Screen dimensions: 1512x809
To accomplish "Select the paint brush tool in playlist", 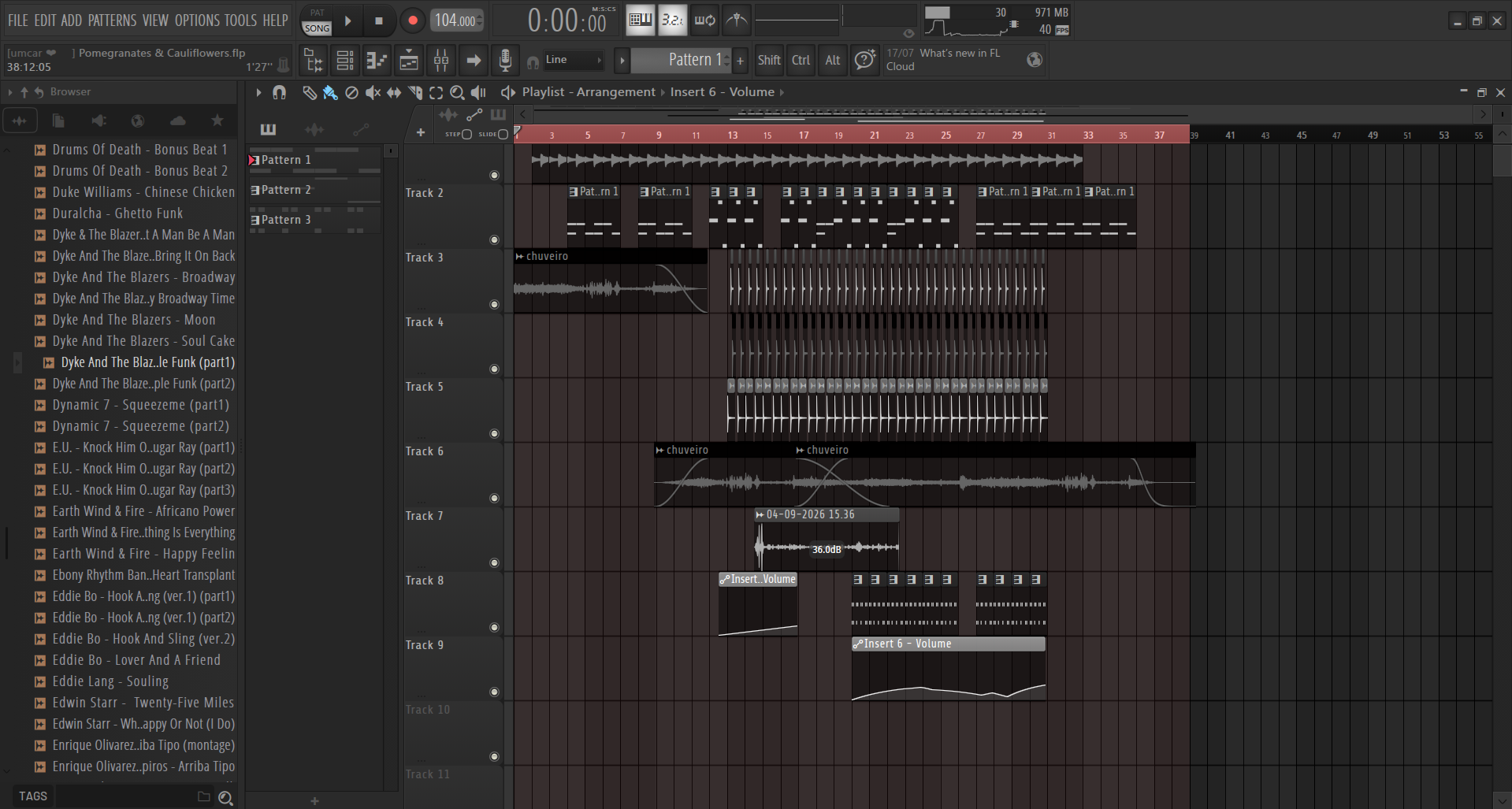I will pyautogui.click(x=330, y=93).
